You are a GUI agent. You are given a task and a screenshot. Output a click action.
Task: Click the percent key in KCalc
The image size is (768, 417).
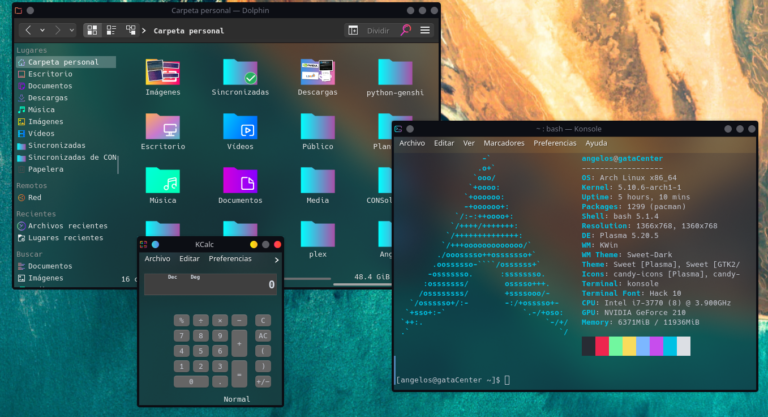(181, 320)
